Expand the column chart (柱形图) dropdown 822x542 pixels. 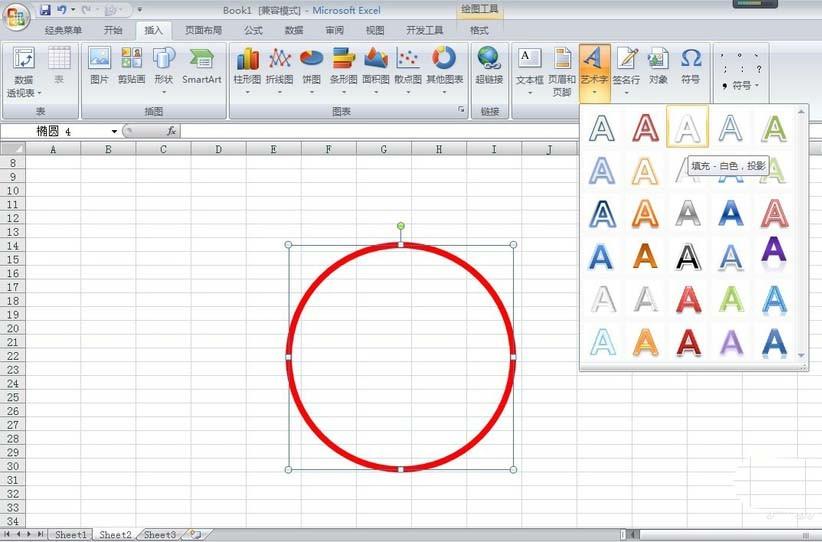coord(247,92)
